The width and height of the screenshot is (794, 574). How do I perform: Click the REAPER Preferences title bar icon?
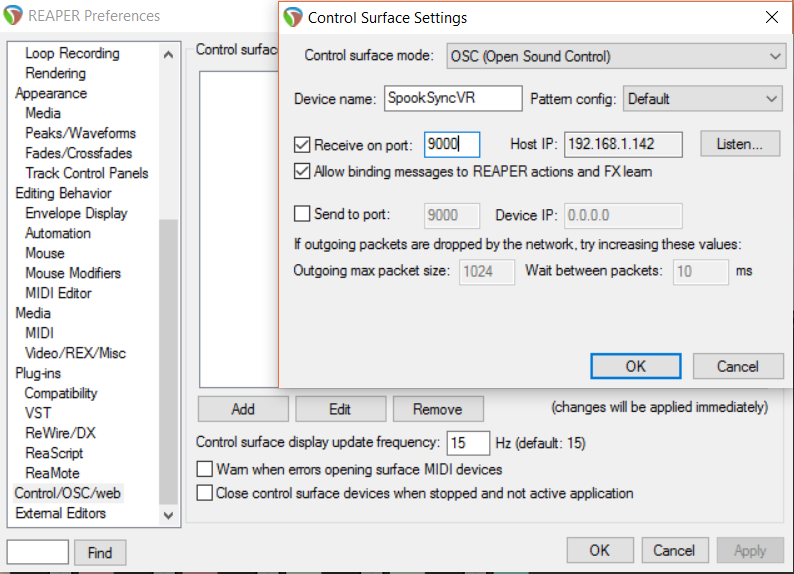[13, 15]
